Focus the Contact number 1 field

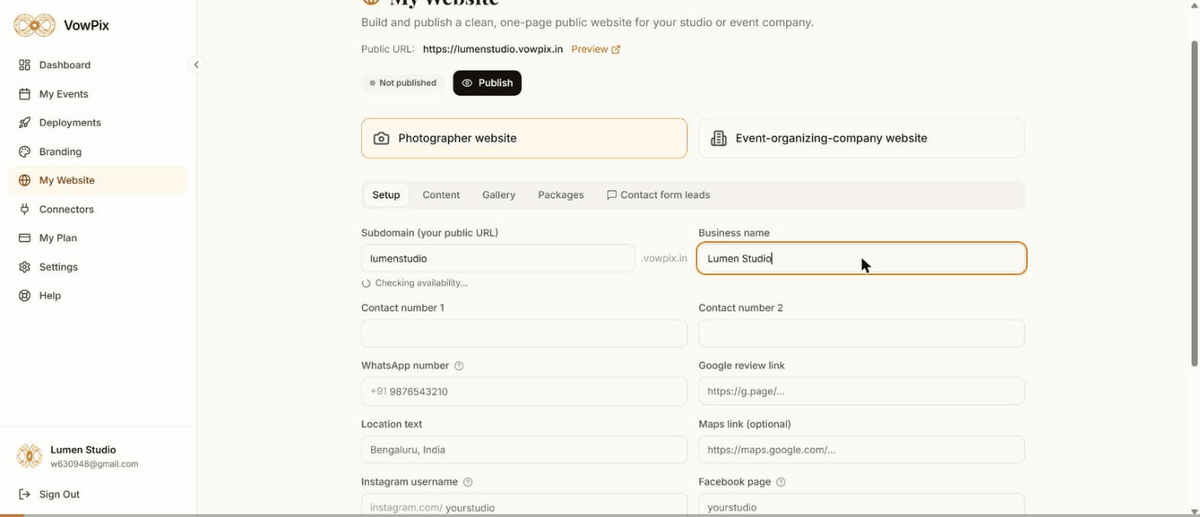click(x=524, y=334)
